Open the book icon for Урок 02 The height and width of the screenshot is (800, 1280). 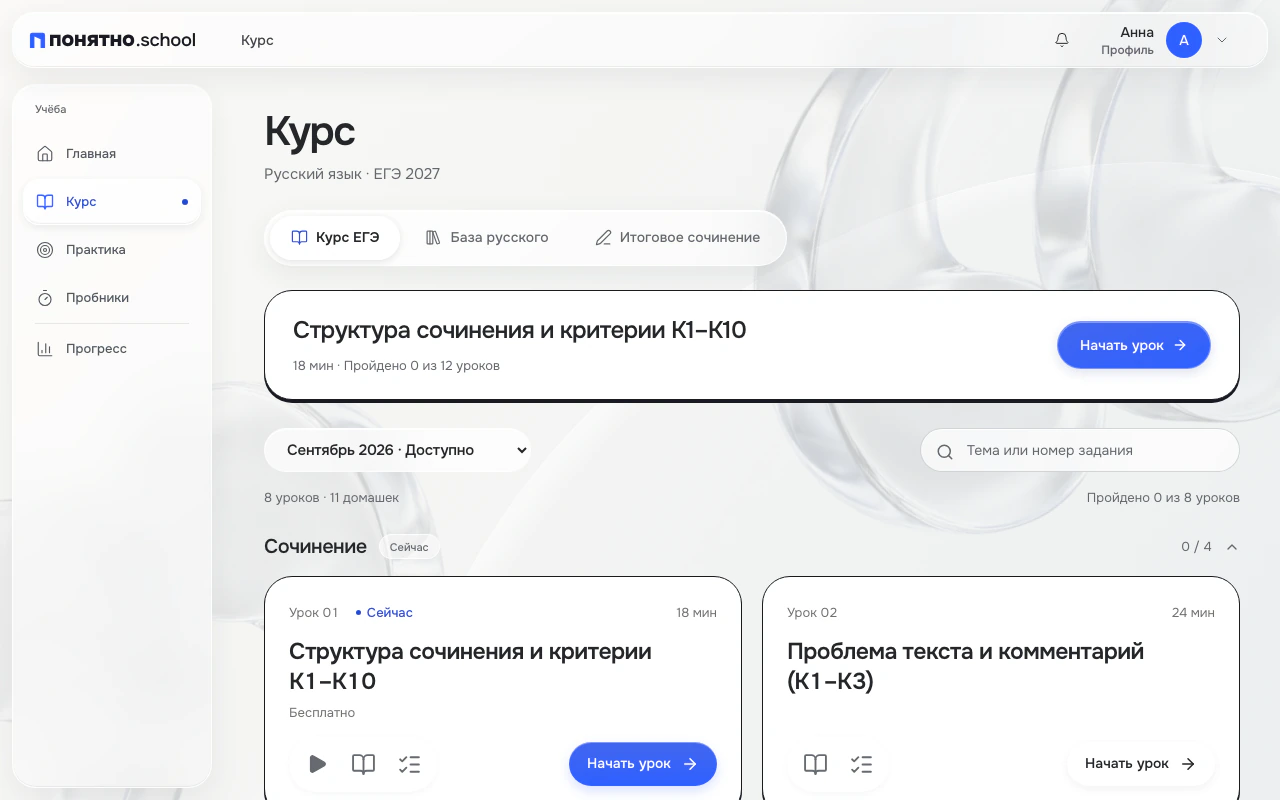815,764
